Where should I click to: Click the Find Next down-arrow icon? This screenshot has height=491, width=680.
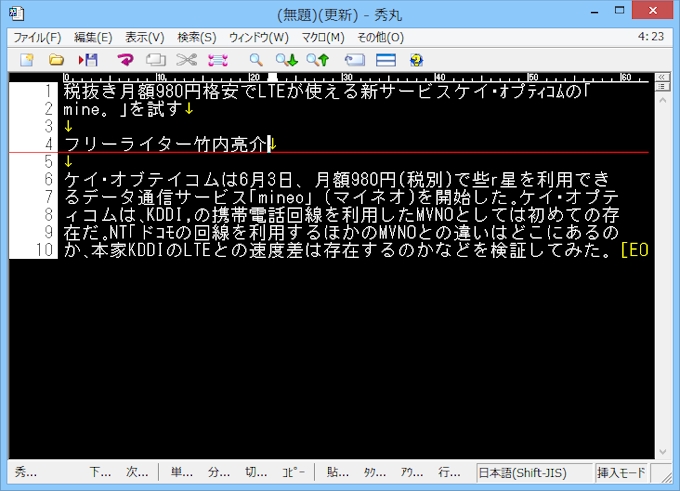click(x=287, y=60)
